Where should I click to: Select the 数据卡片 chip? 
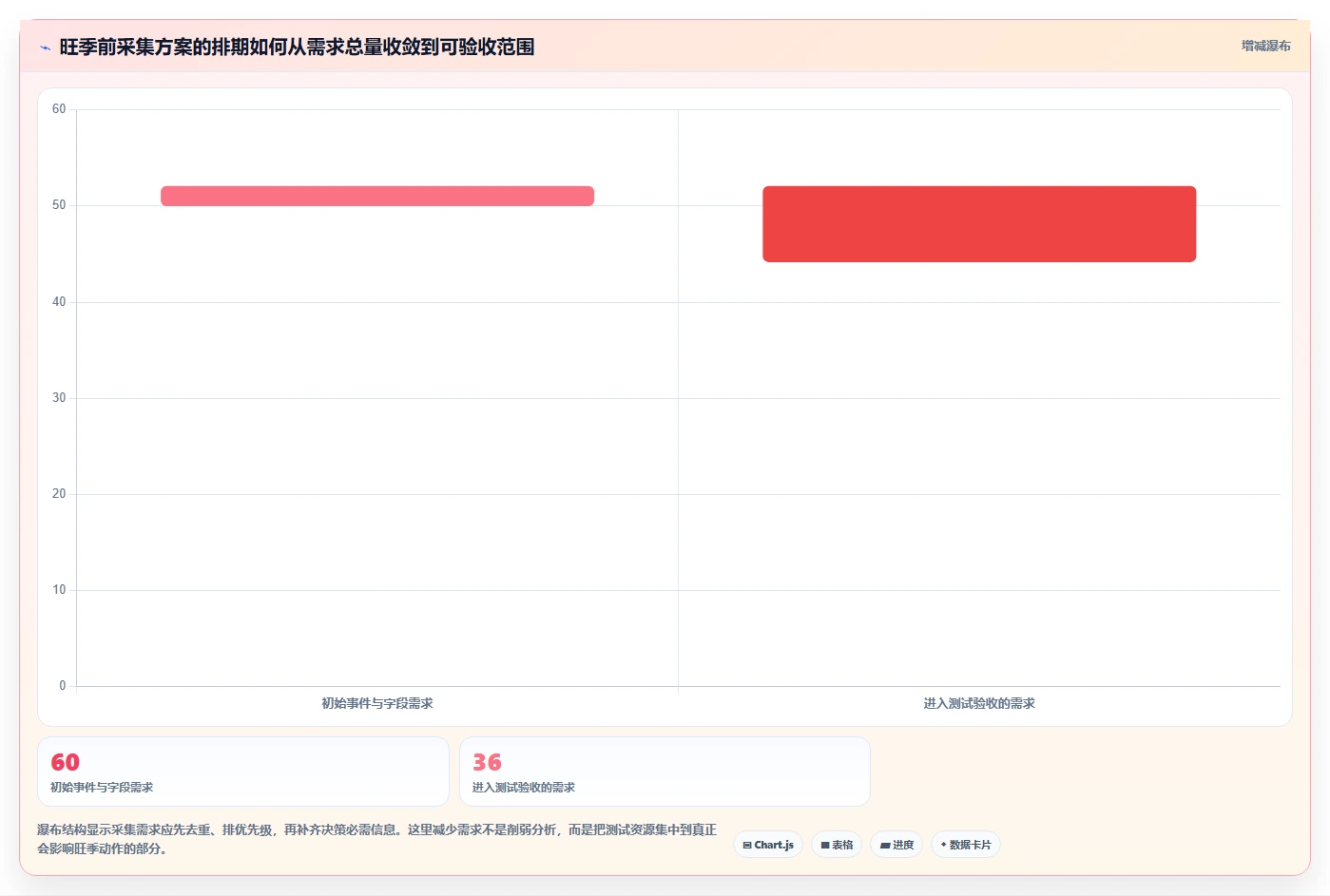coord(965,845)
